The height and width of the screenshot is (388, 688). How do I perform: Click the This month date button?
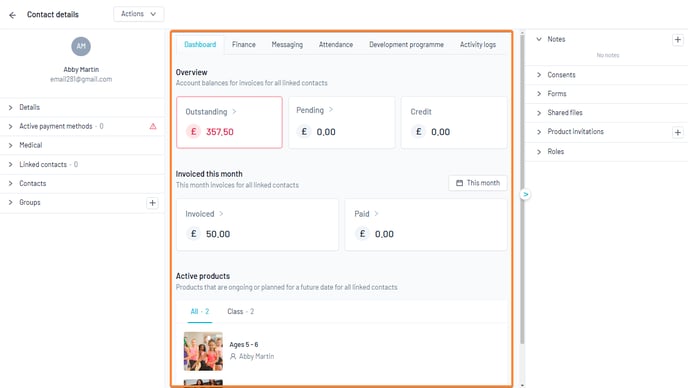(478, 183)
